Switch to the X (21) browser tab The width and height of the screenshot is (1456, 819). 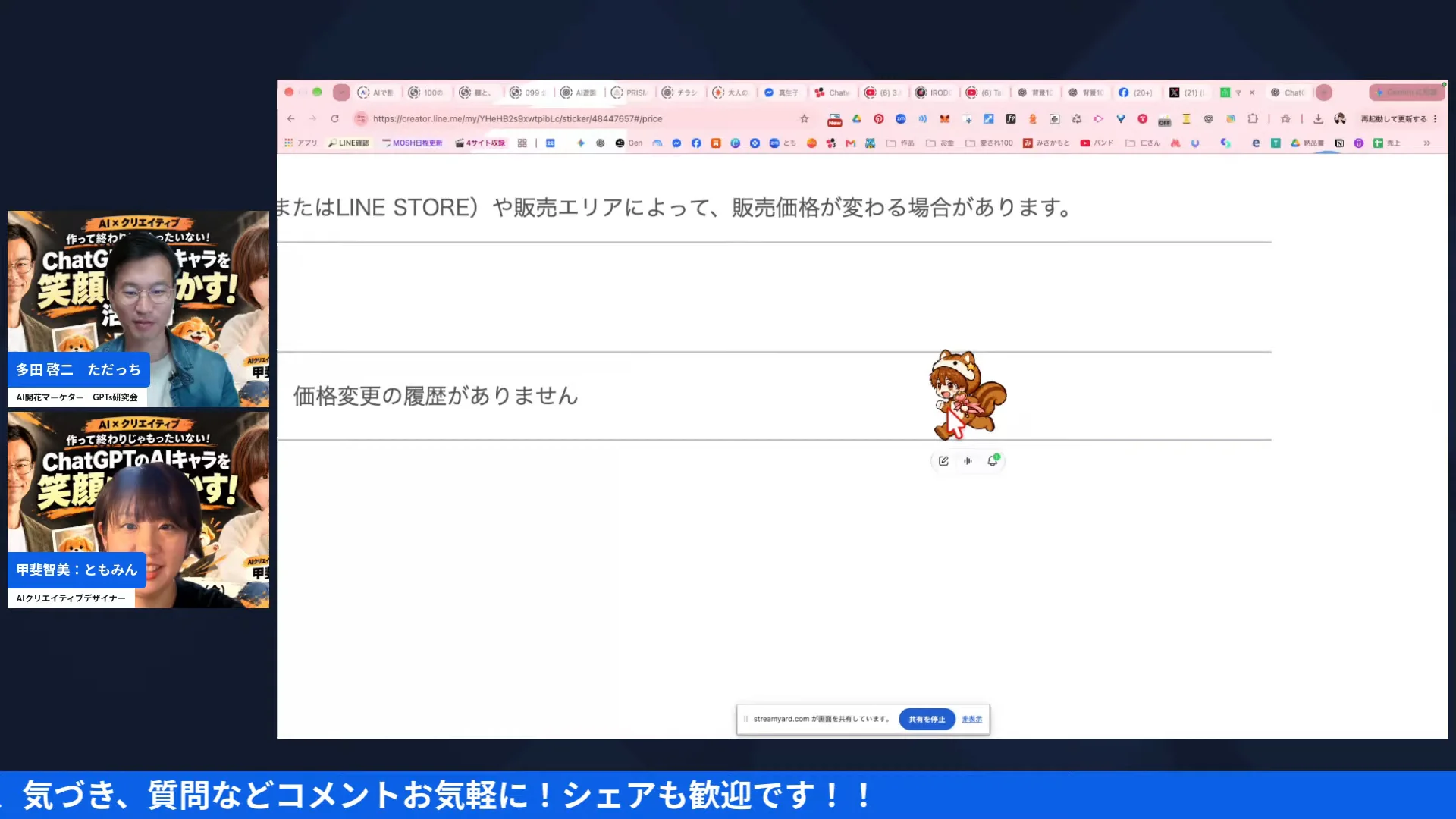[1187, 93]
